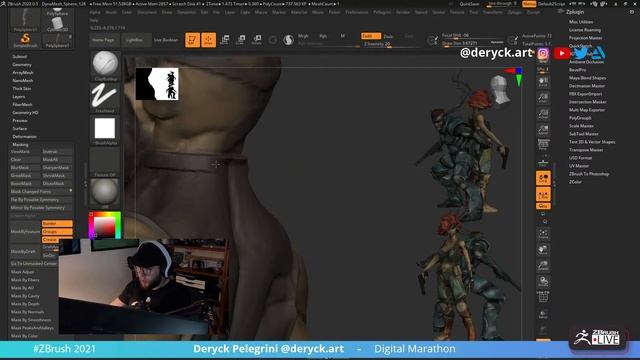
Task: Open the Brush menu
Action: (111, 12)
